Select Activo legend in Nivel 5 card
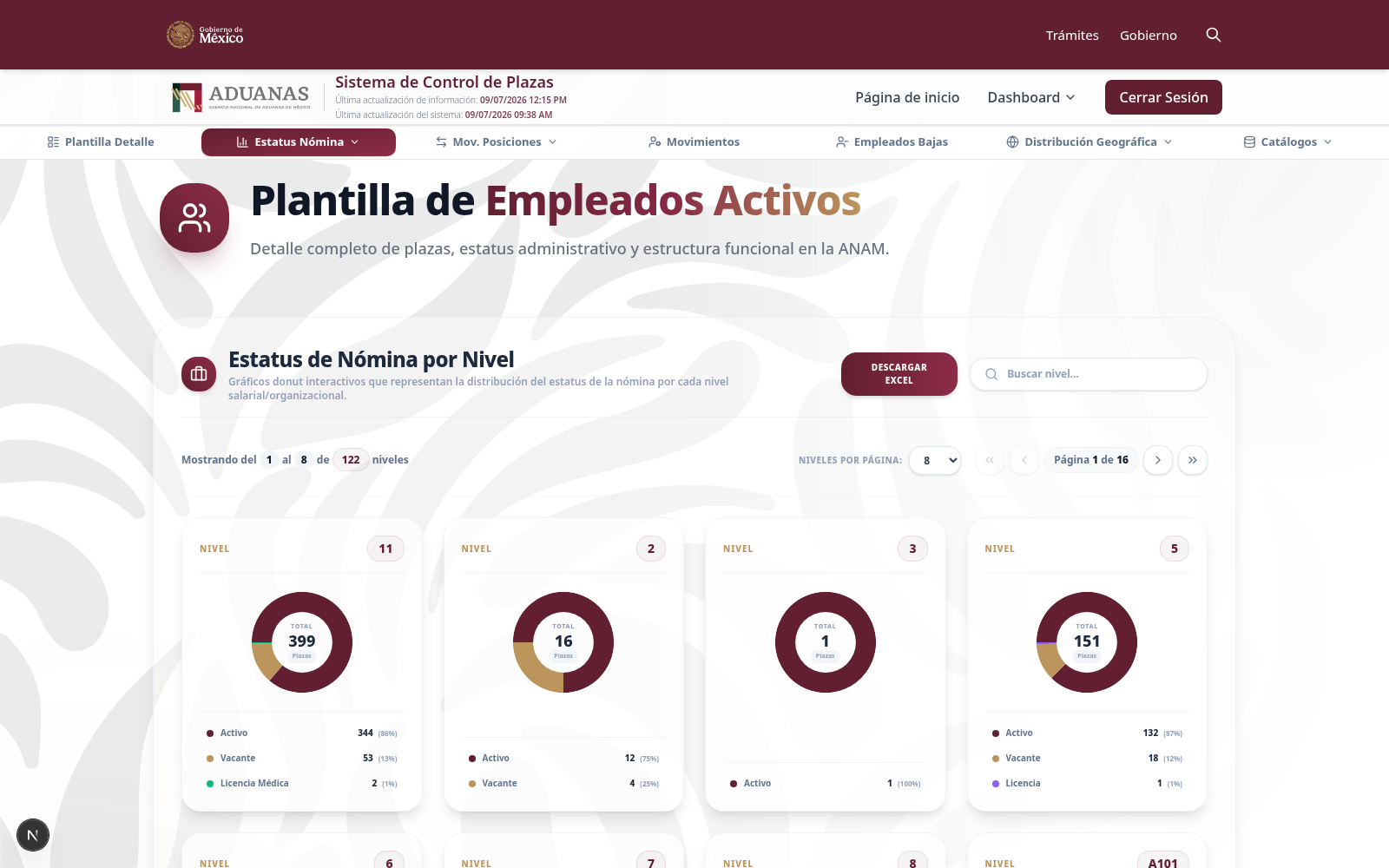The width and height of the screenshot is (1389, 868). (1087, 733)
